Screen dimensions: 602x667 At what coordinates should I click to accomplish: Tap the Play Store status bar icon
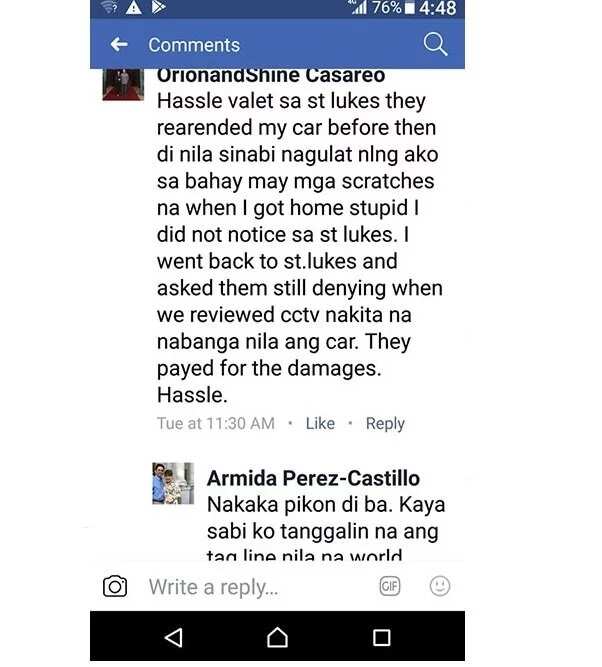click(159, 7)
